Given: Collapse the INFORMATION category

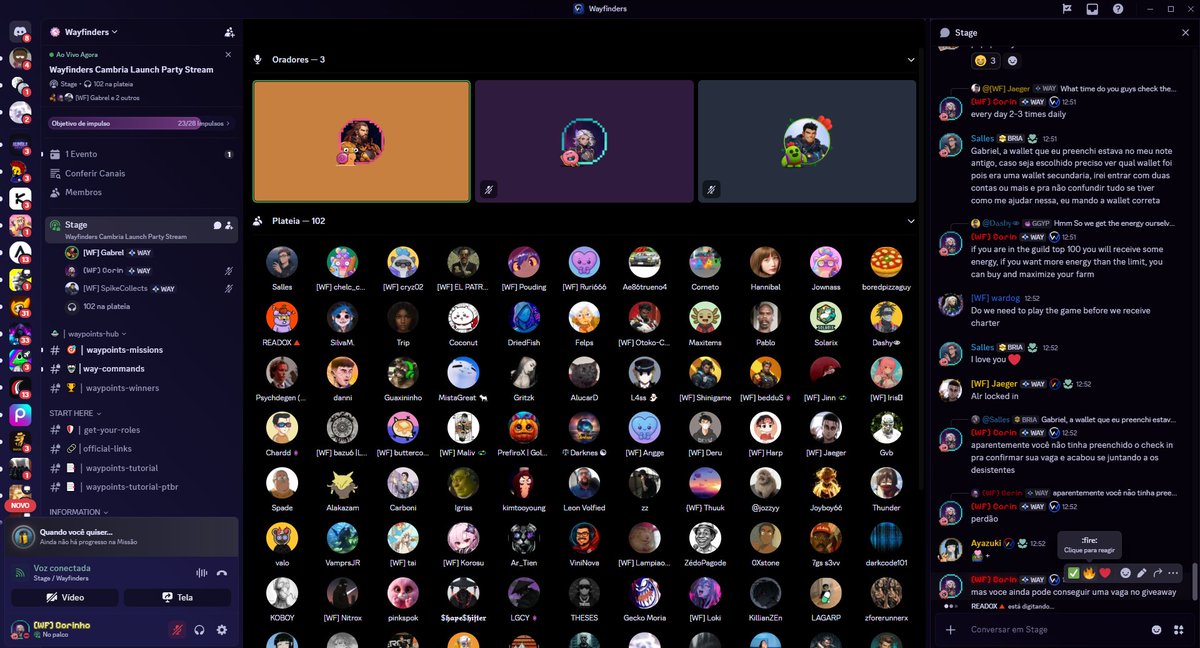Looking at the screenshot, I should [x=78, y=512].
